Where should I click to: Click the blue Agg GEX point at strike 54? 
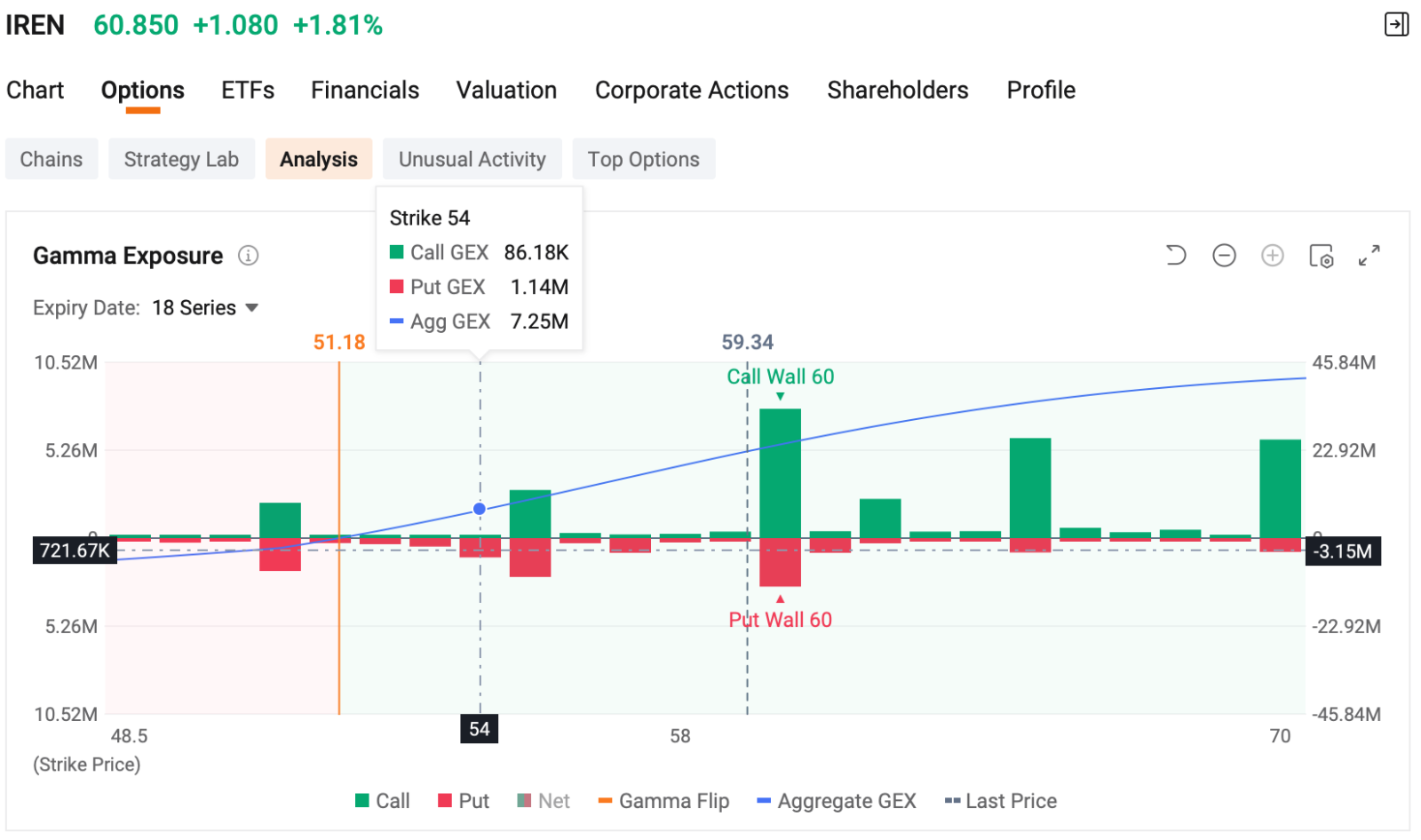pos(480,509)
